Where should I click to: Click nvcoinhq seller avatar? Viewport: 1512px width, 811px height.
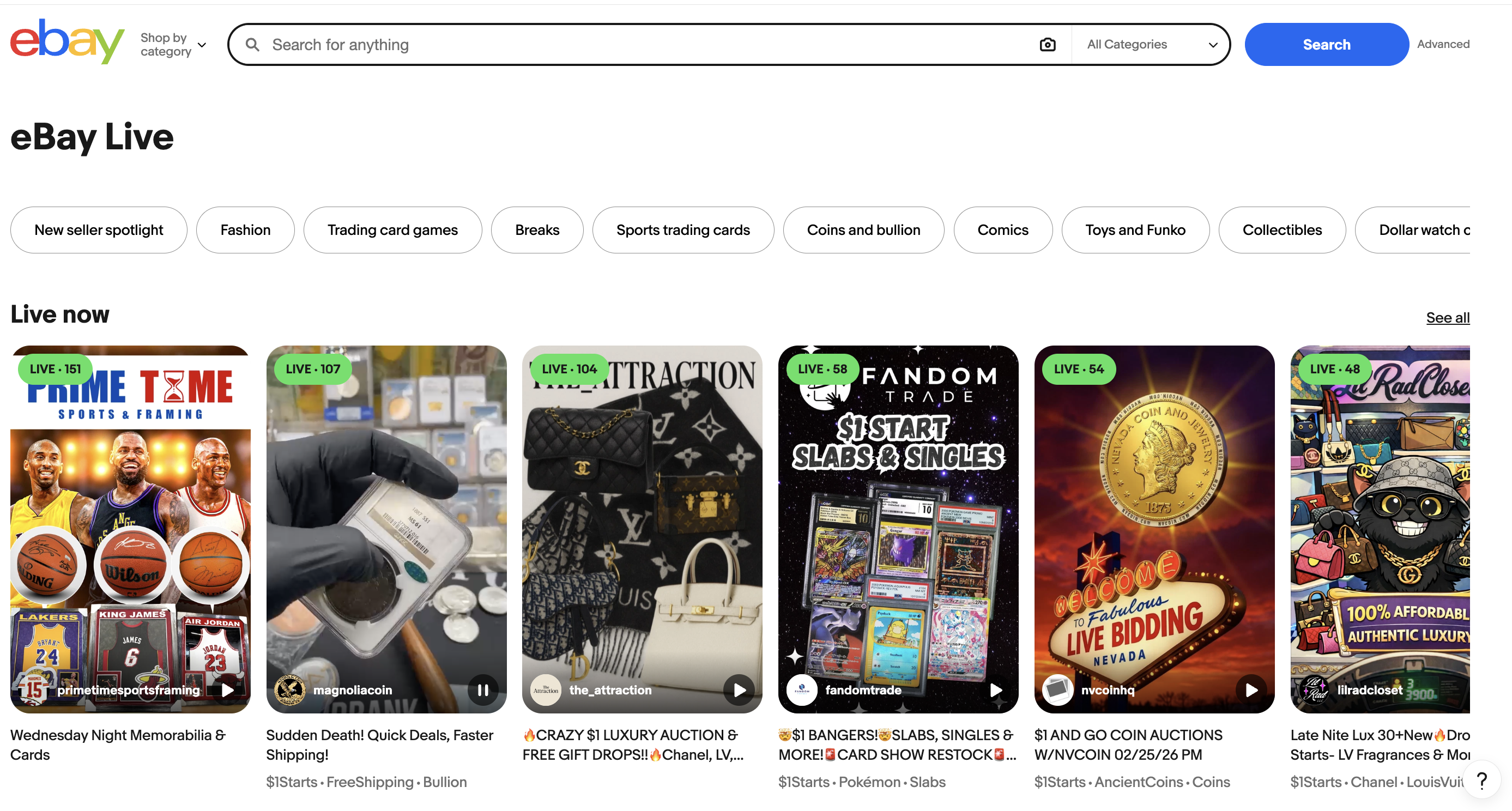pyautogui.click(x=1058, y=689)
